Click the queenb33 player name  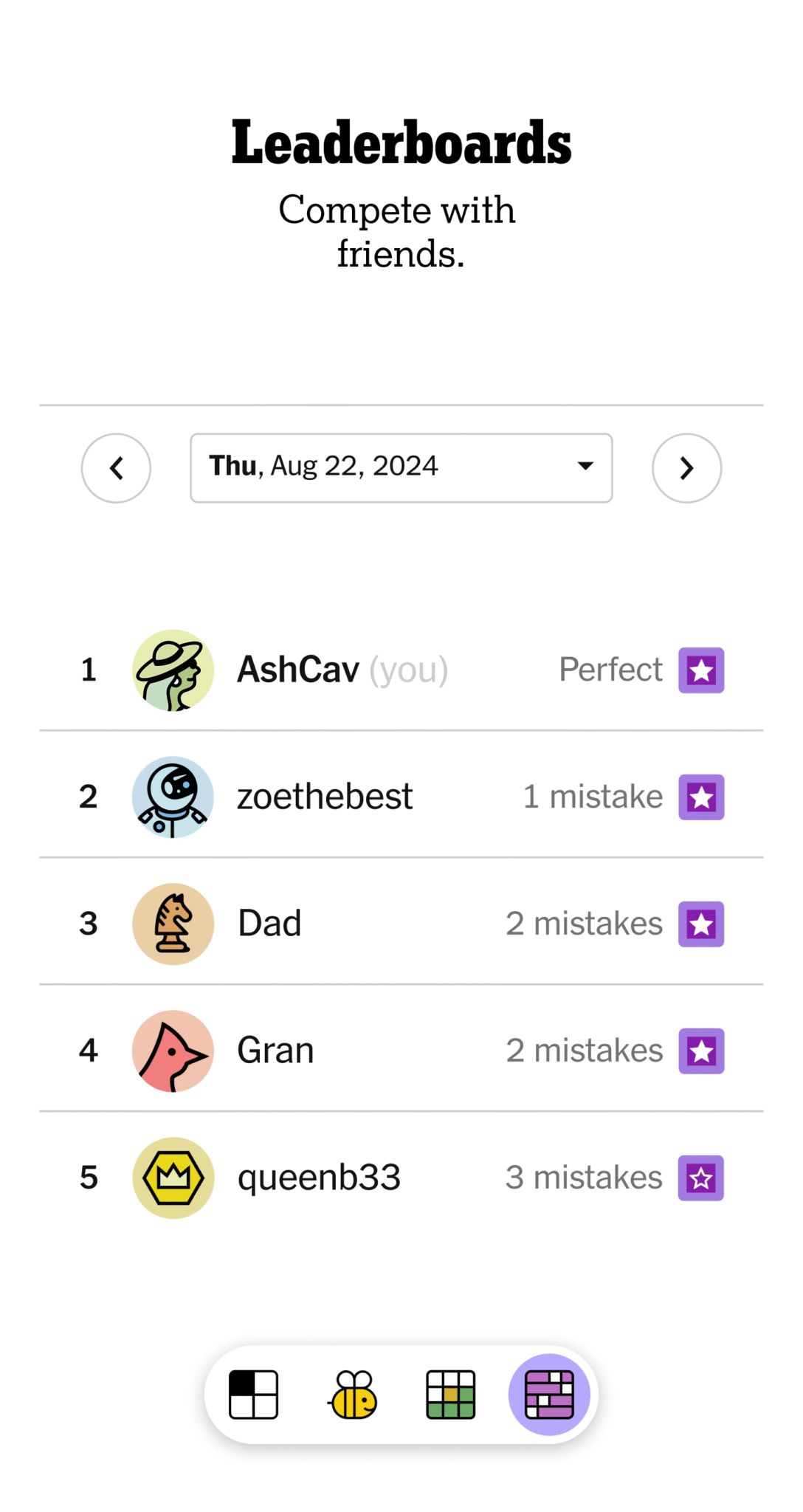tap(319, 1178)
